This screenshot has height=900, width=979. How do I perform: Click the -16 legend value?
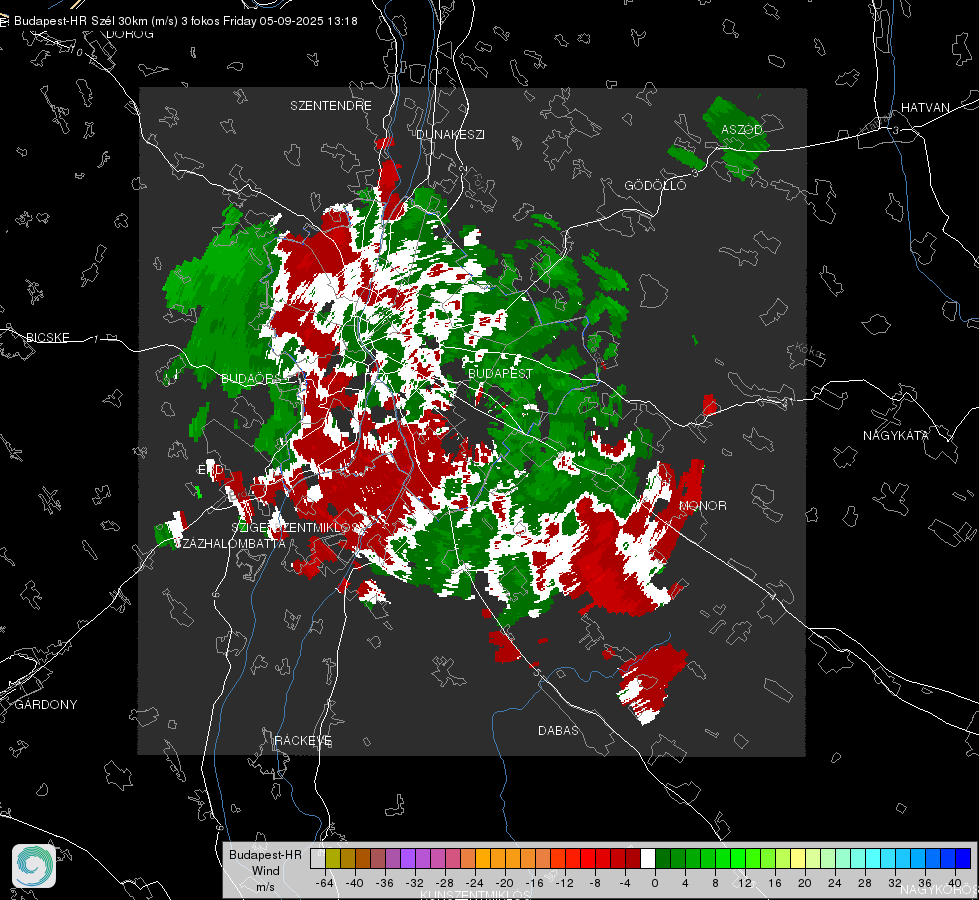(x=534, y=883)
